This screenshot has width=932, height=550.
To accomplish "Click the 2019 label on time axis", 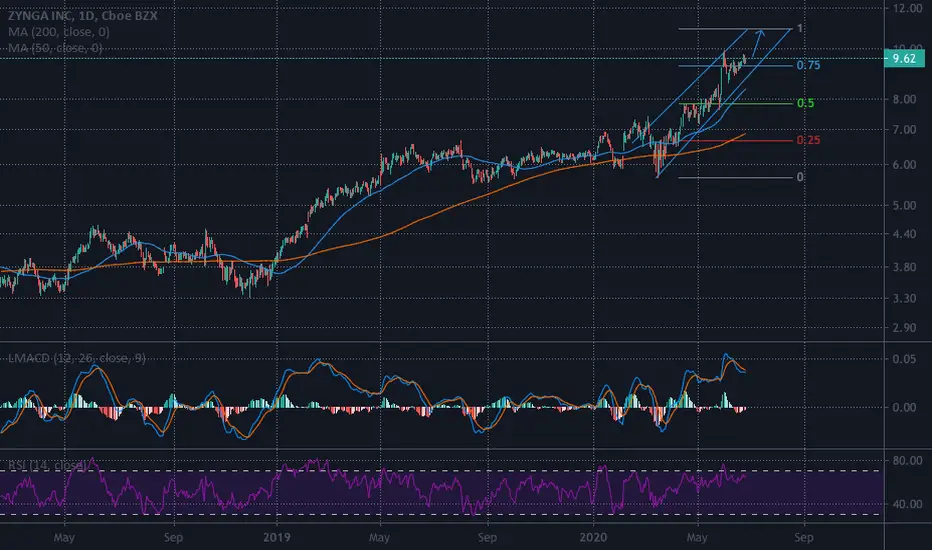I will tap(276, 538).
